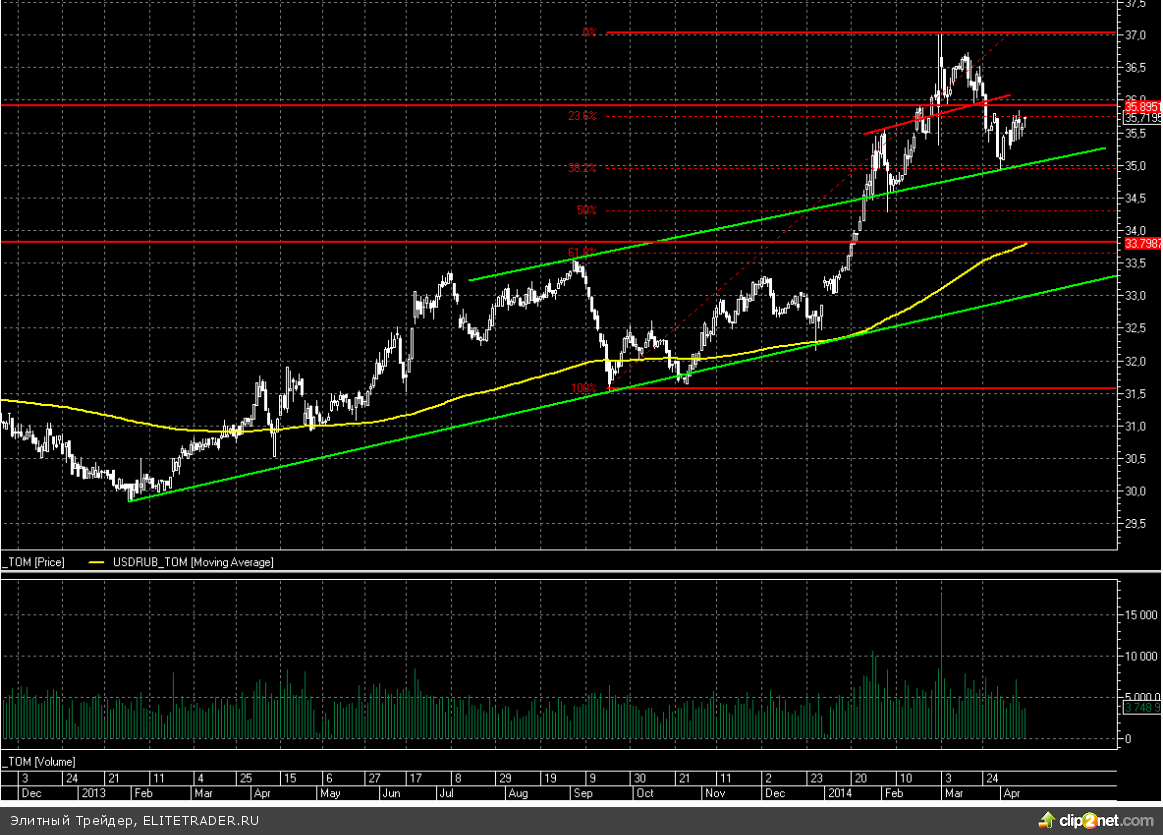Click the 34,0 price axis label

pyautogui.click(x=1136, y=231)
